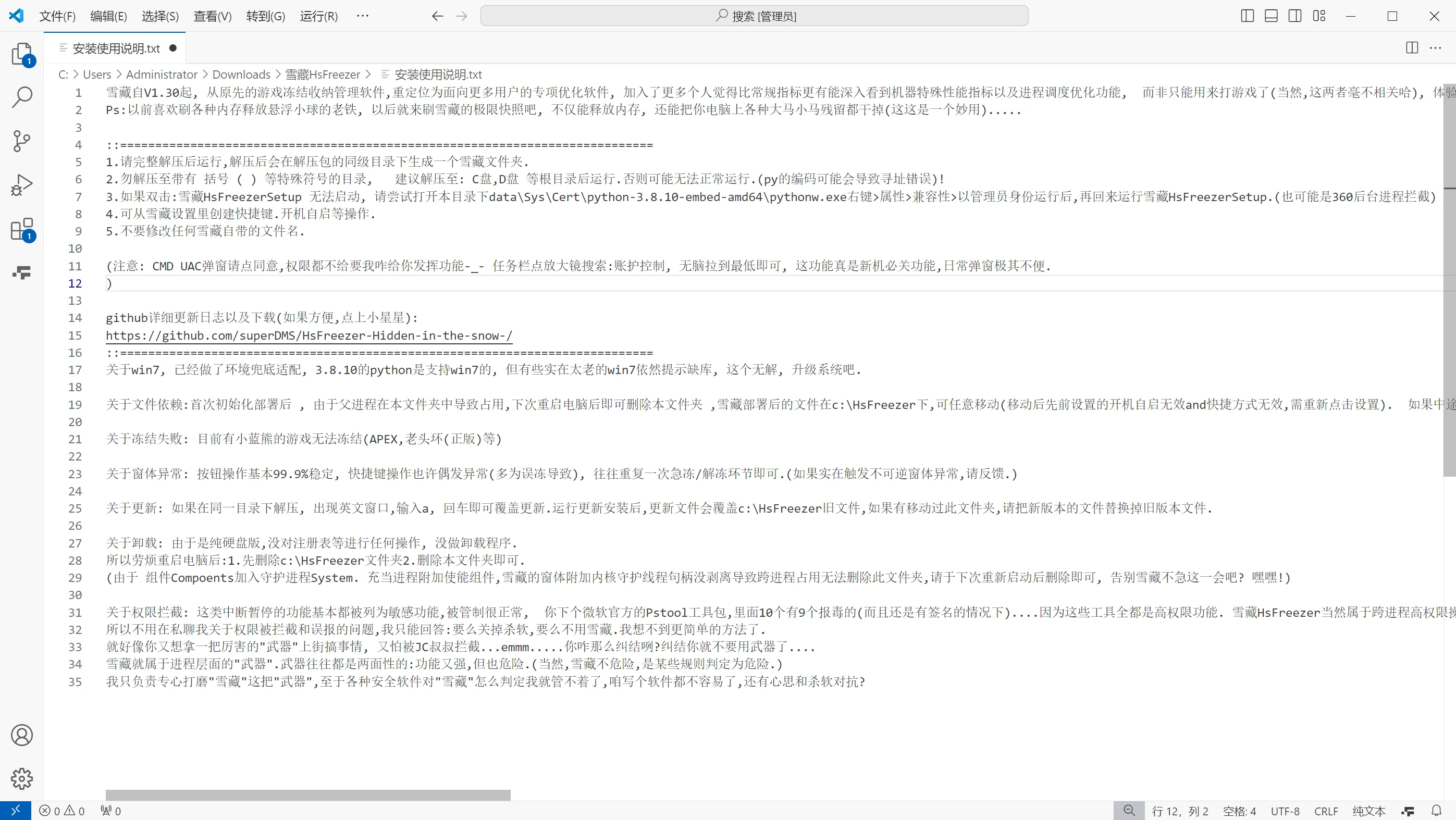The image size is (1456, 820).
Task: Open the 查看(V) menu
Action: 213,16
